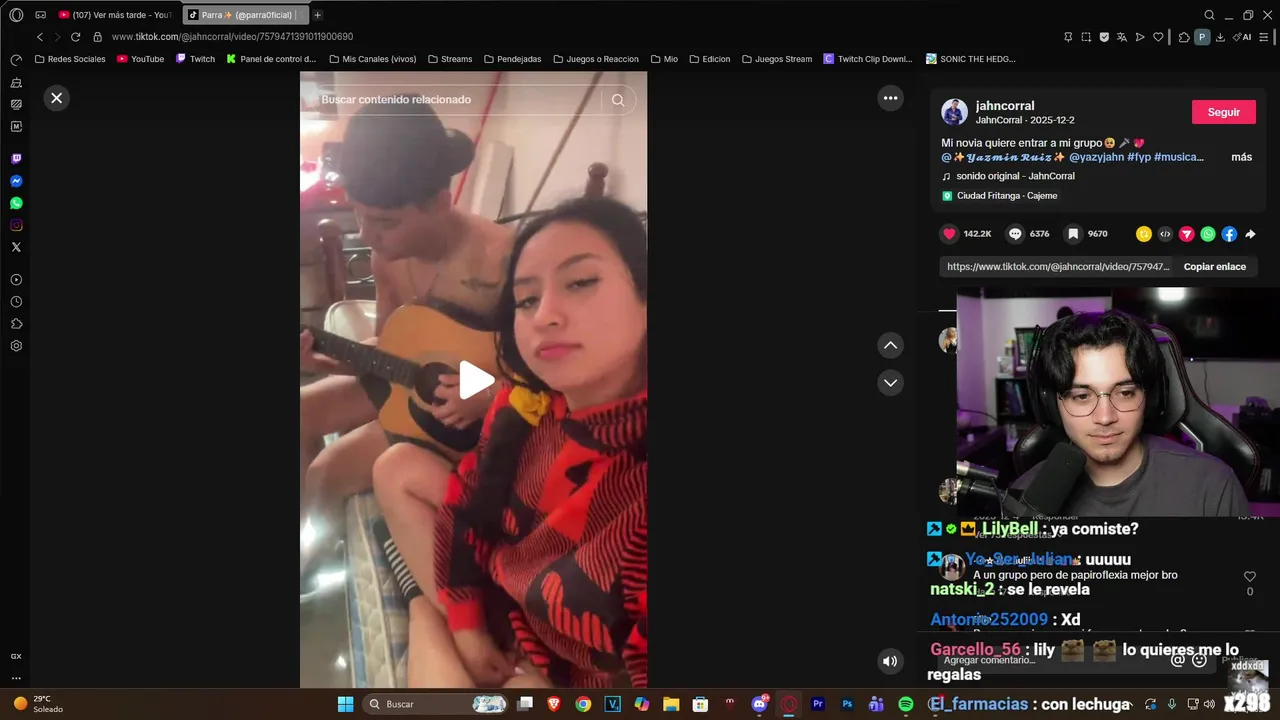Open Twitch in the Opera sidebar
This screenshot has height=720, width=1280.
[16, 159]
